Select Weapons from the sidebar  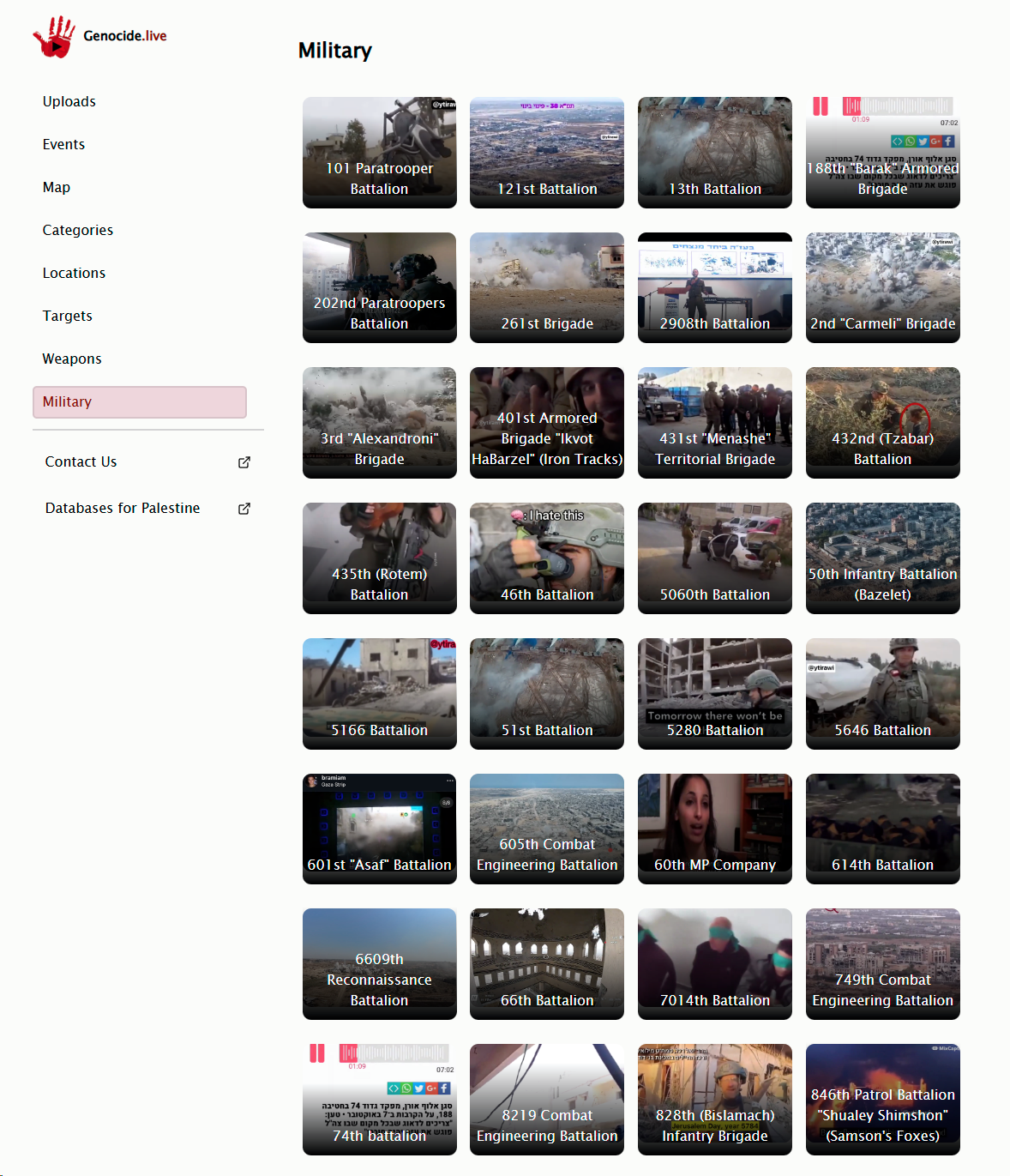[72, 359]
